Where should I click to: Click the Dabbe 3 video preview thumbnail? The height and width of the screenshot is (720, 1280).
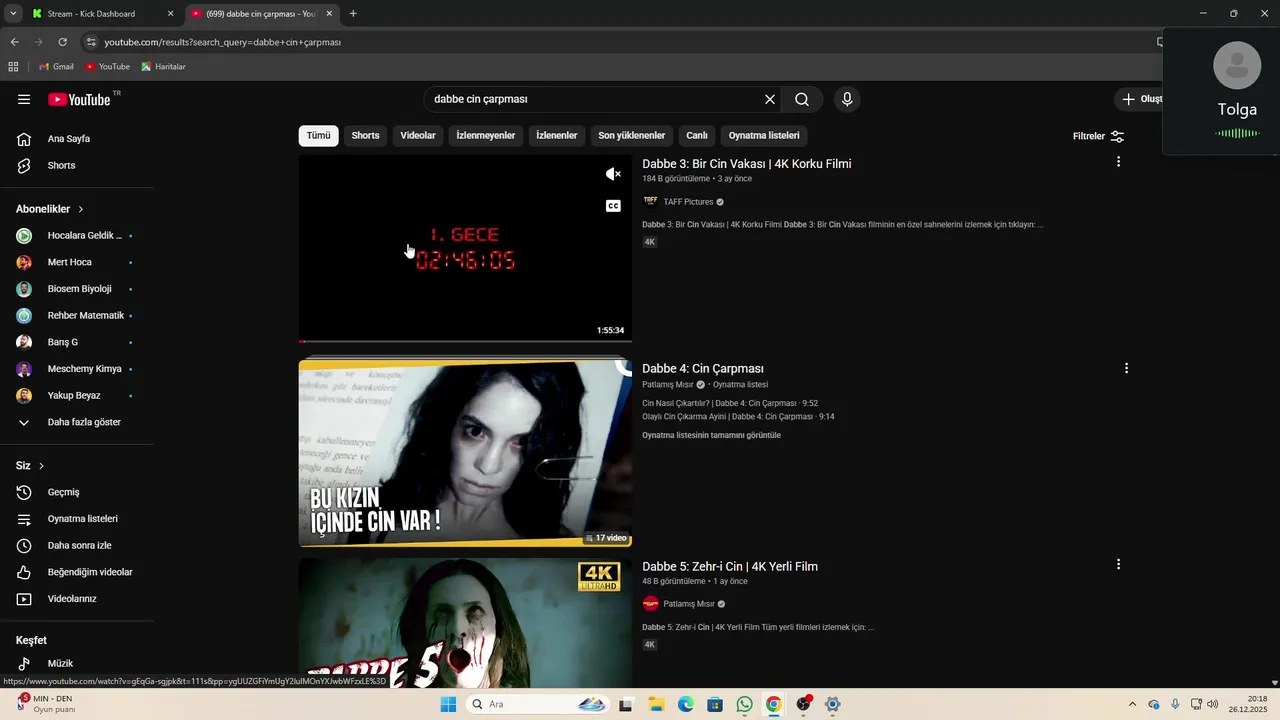(x=465, y=248)
